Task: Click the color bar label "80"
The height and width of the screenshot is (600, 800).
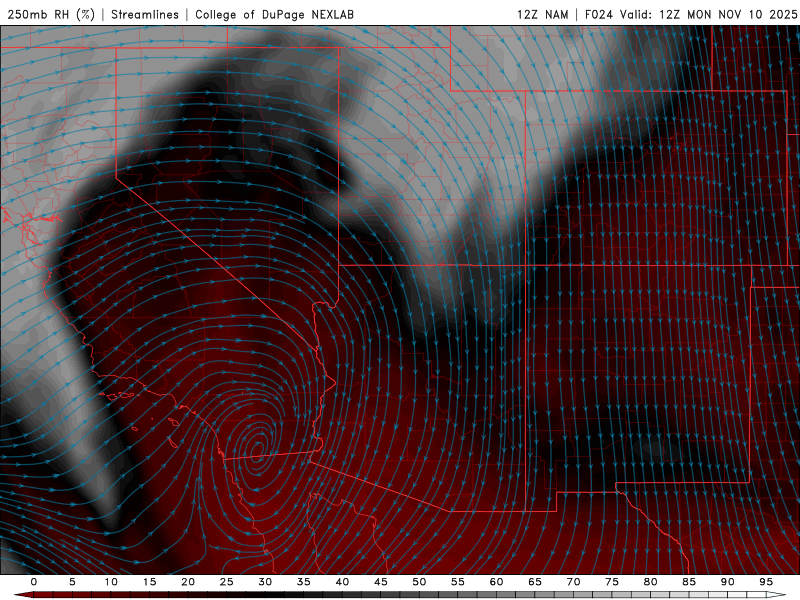Action: pos(650,582)
